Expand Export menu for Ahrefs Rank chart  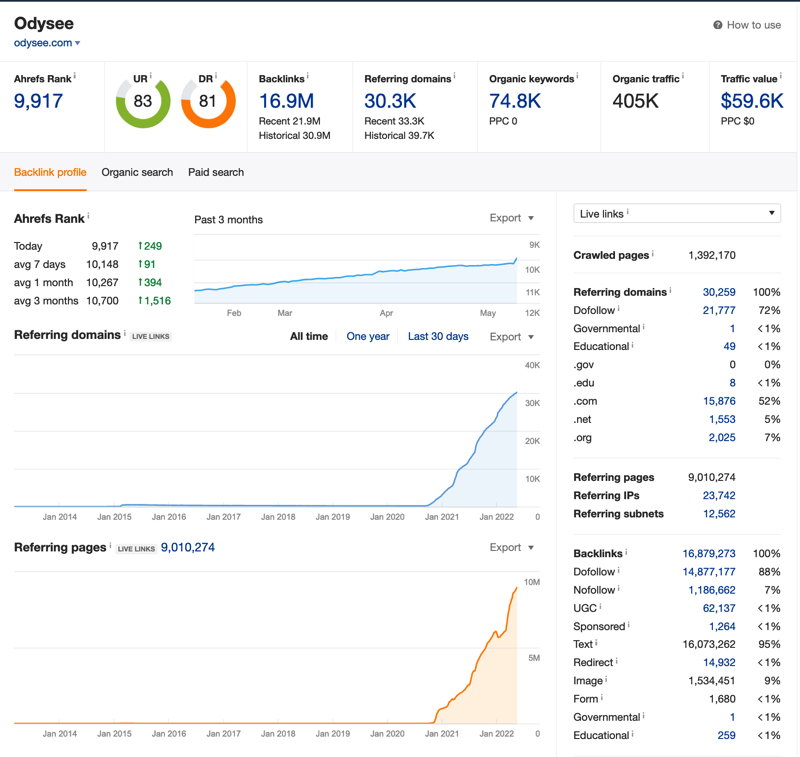[x=511, y=218]
